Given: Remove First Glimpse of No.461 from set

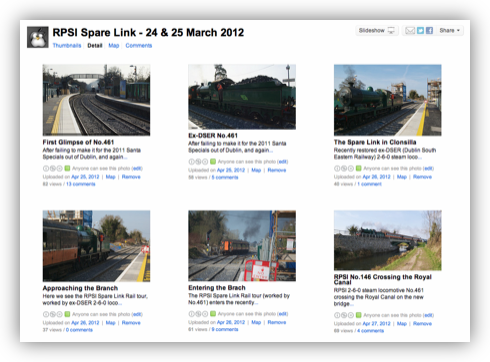Looking at the screenshot, I should 131,177.
